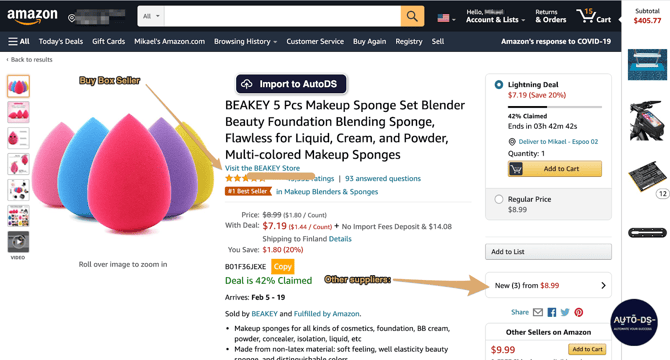The height and width of the screenshot is (360, 670).
Task: Play the product video thumbnail
Action: [18, 242]
